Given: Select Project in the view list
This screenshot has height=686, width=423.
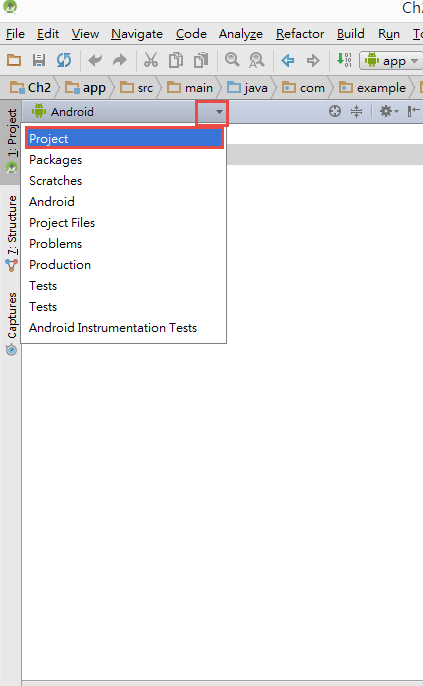Looking at the screenshot, I should click(x=125, y=139).
